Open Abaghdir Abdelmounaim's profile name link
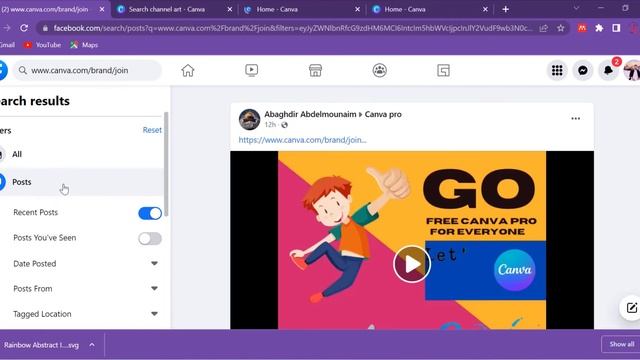Screen dimensions: 640x360 [310, 114]
